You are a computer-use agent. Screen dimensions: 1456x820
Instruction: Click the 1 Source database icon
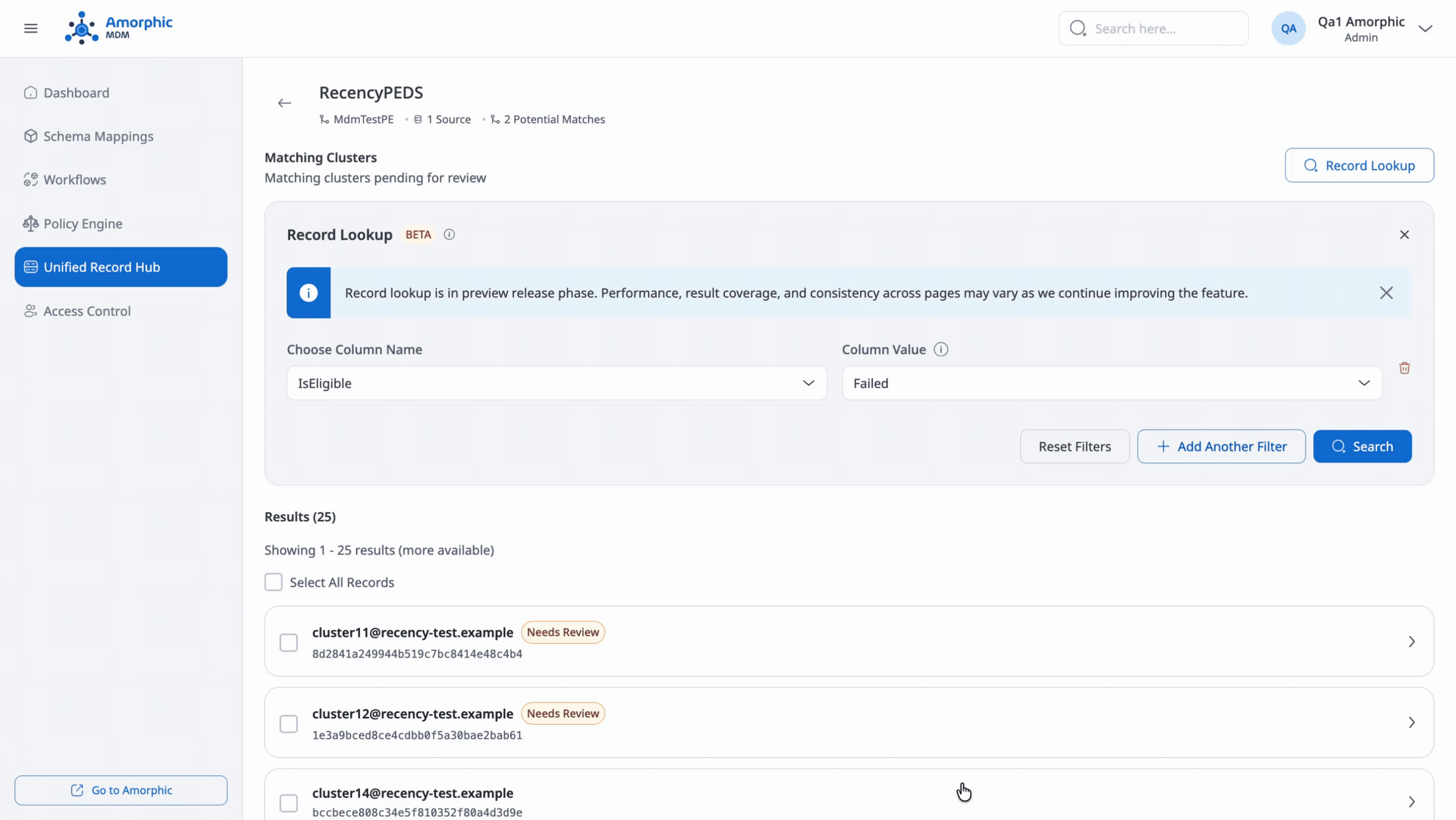pyautogui.click(x=418, y=119)
